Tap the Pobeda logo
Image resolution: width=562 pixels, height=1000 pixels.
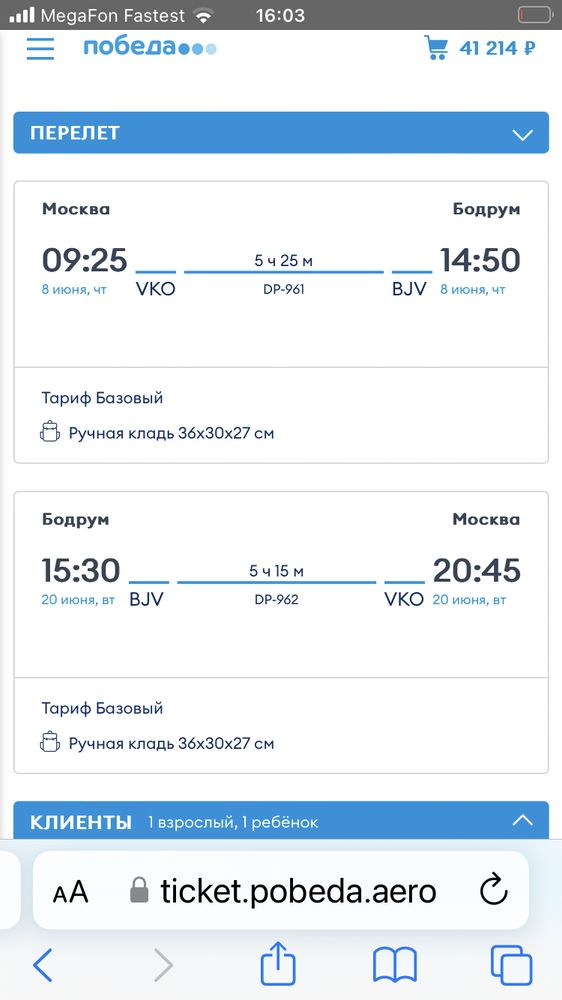point(150,48)
